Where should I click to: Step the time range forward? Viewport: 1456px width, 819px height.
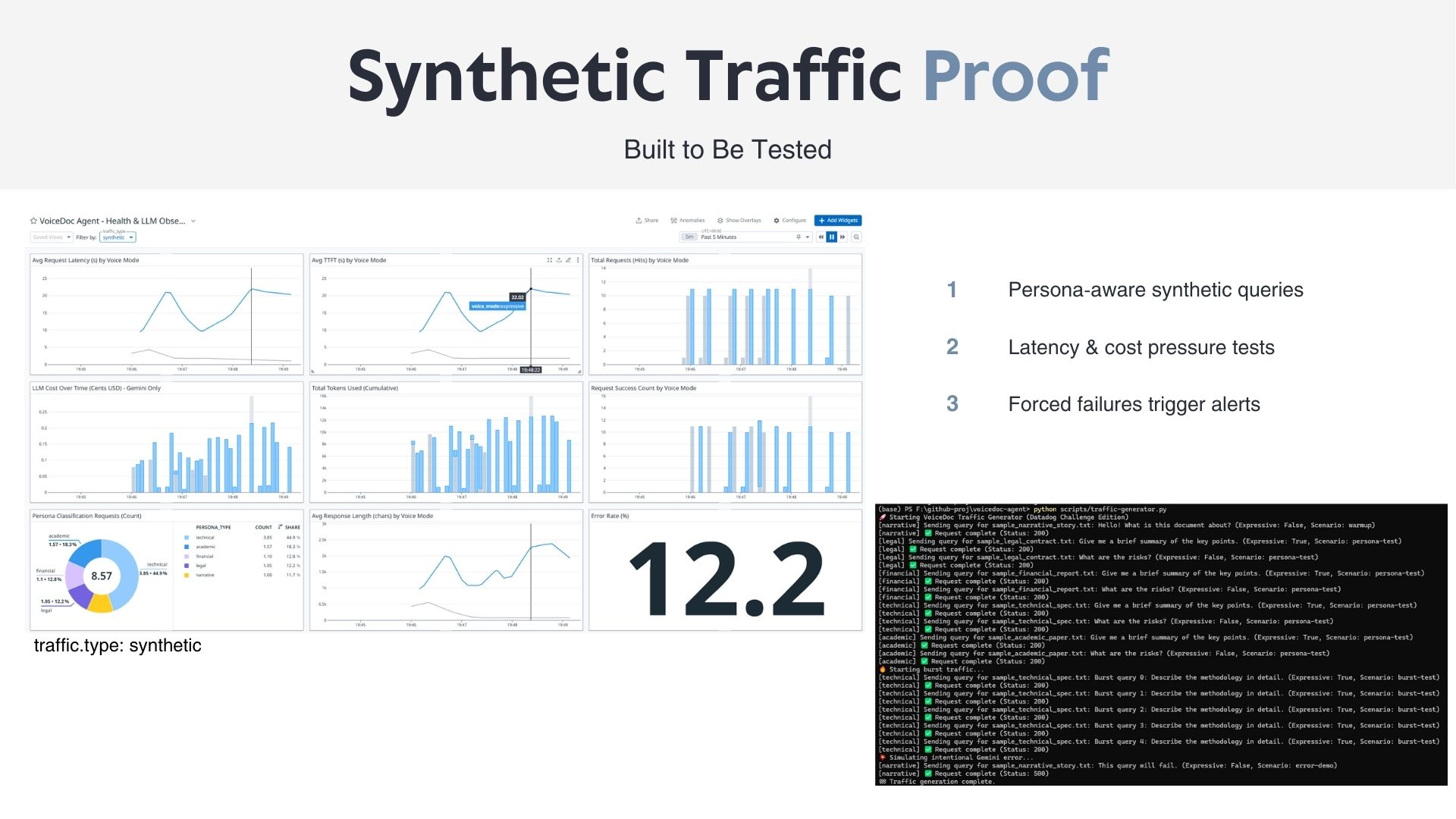[843, 237]
